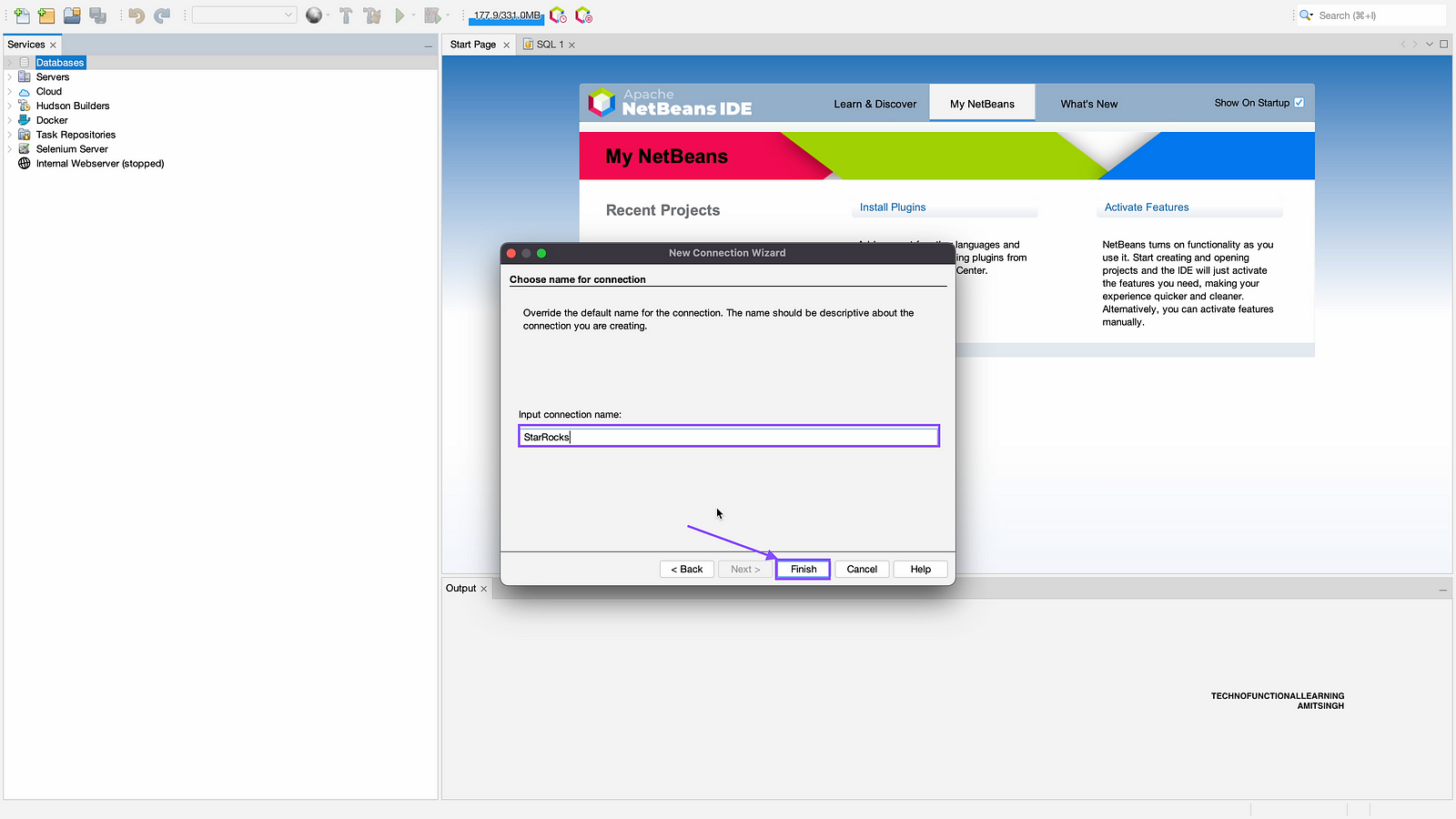
Task: Open the project configuration dropdown in toolbar
Action: [x=244, y=15]
